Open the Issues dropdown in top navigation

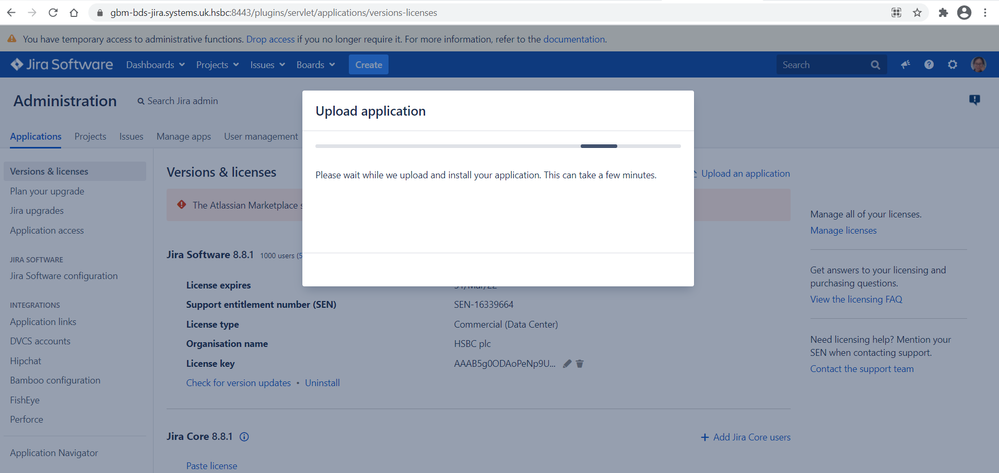click(x=268, y=64)
